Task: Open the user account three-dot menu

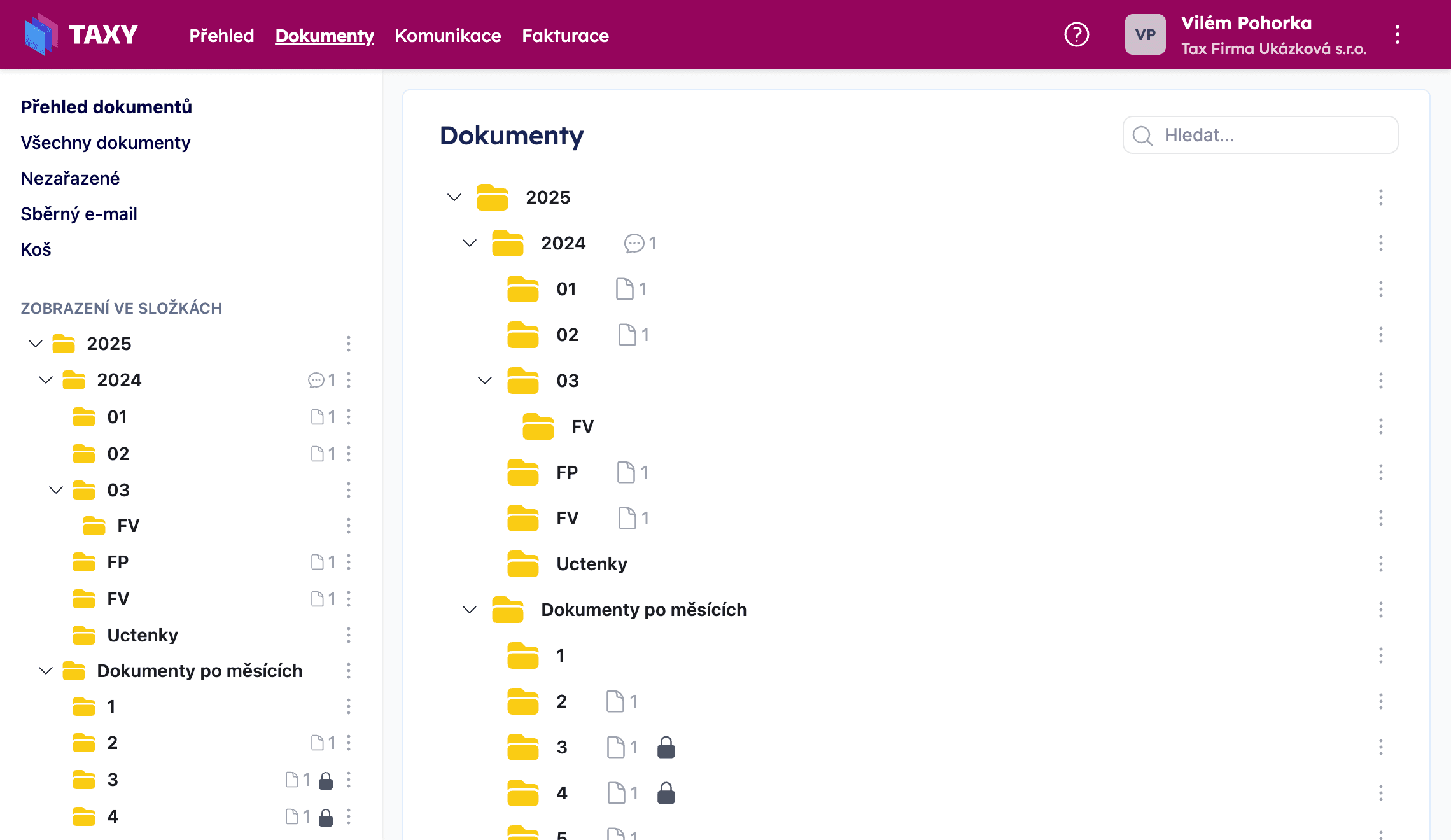Action: [x=1397, y=34]
